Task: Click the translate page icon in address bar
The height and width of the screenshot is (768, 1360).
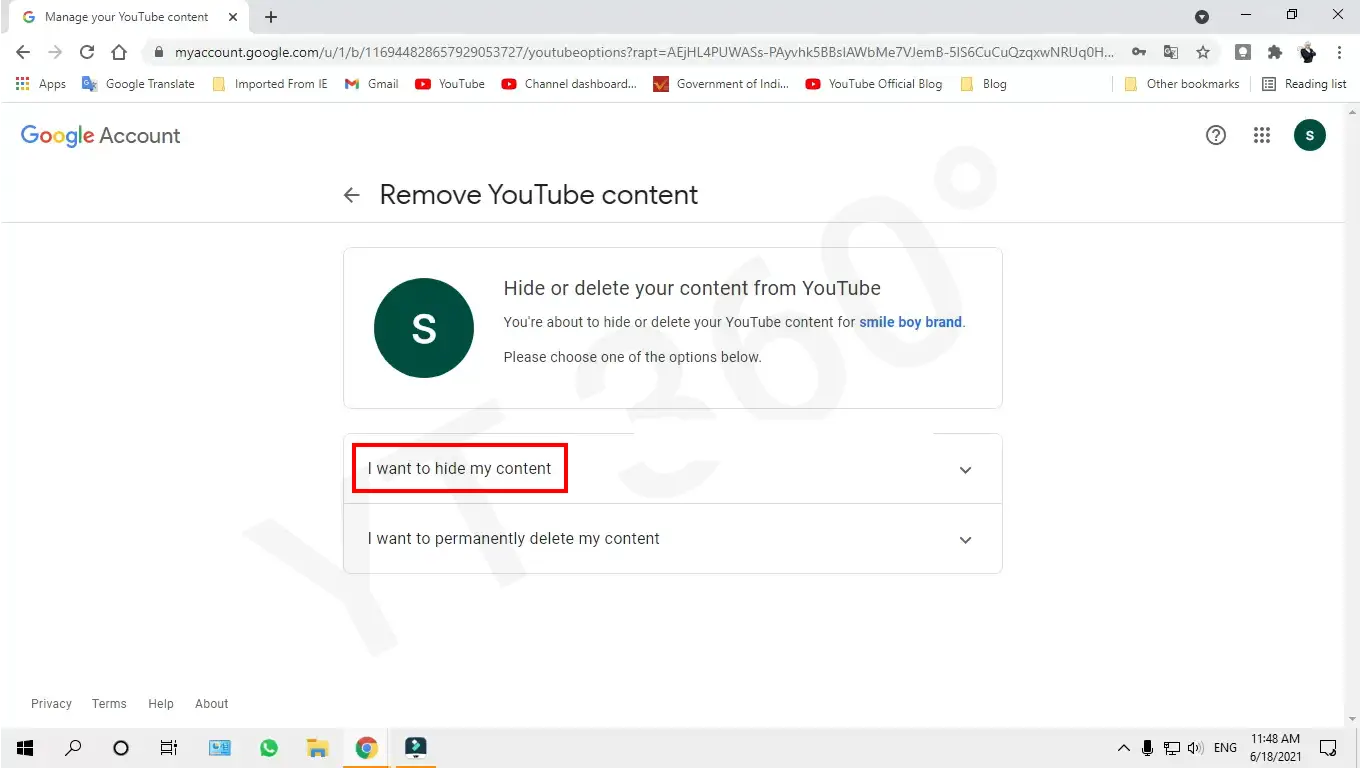Action: (x=1171, y=52)
